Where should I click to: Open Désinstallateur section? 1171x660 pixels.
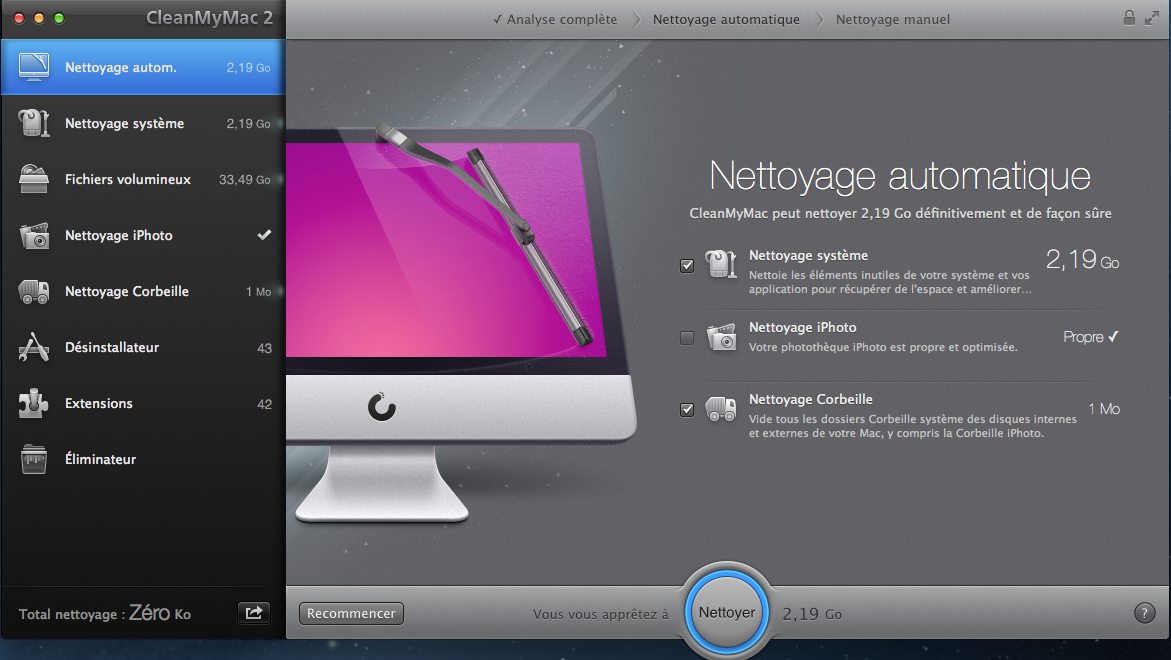(x=143, y=347)
